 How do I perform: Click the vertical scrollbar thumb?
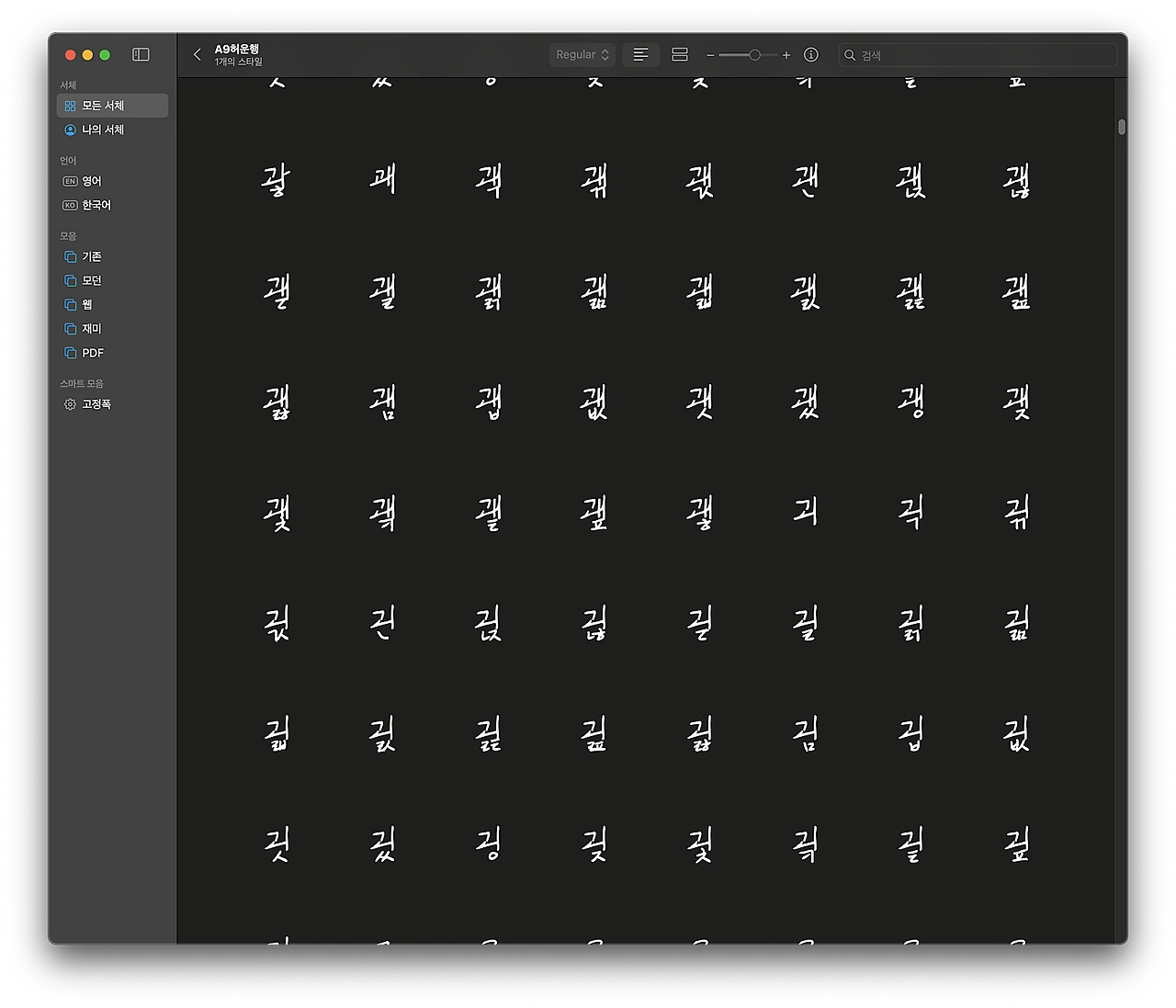[x=1122, y=127]
